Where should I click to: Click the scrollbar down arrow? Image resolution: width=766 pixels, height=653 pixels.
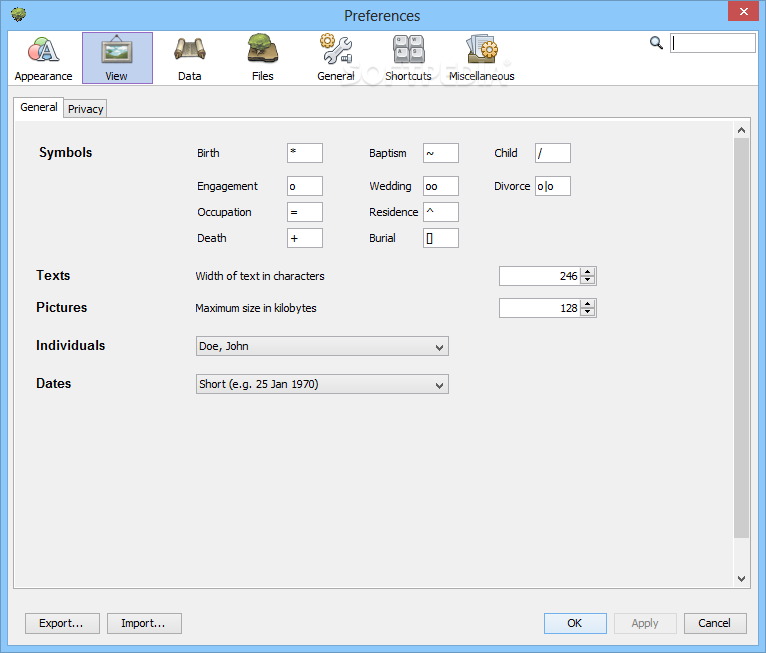click(741, 579)
